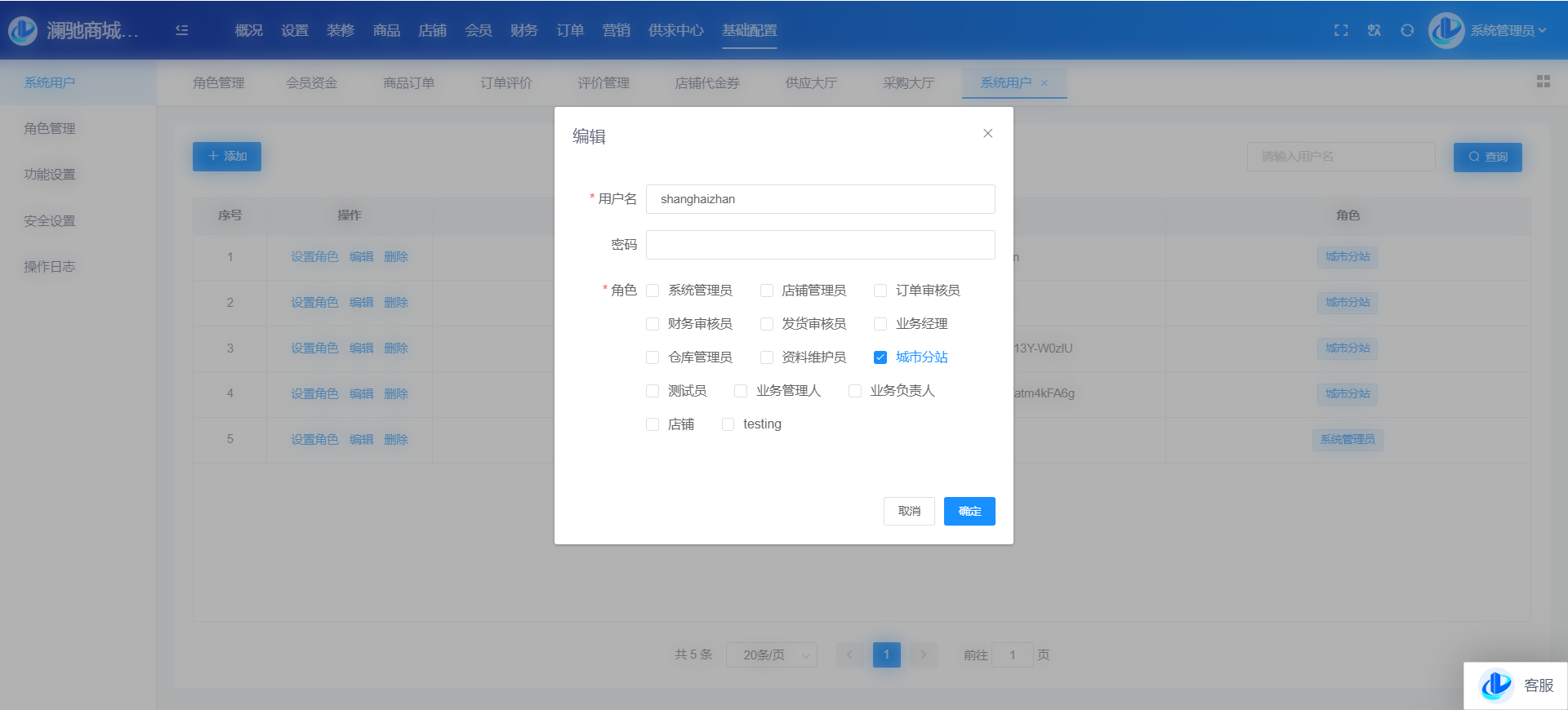Open the tab grid menu icon
The height and width of the screenshot is (710, 1568).
click(x=1543, y=82)
